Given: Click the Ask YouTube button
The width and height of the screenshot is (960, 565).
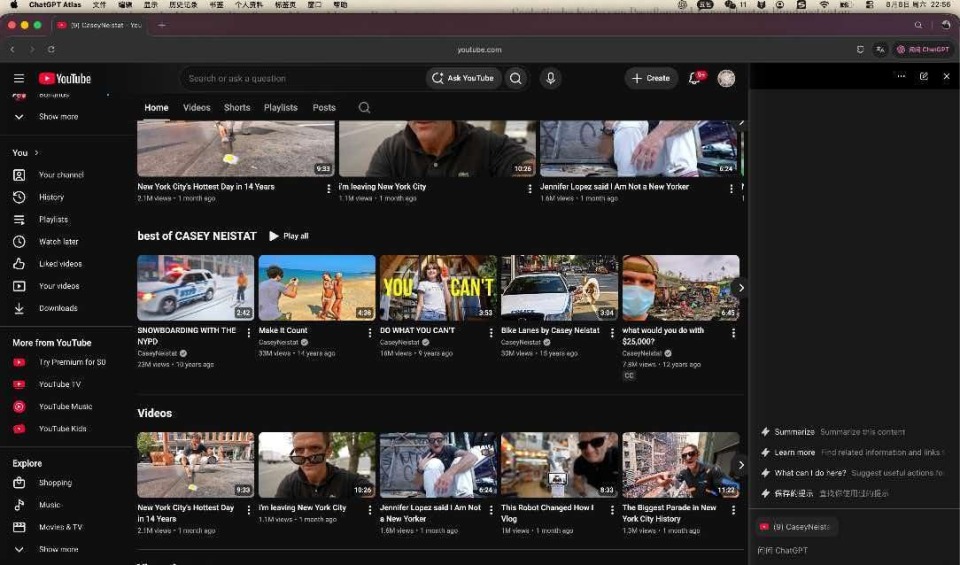Looking at the screenshot, I should [463, 78].
